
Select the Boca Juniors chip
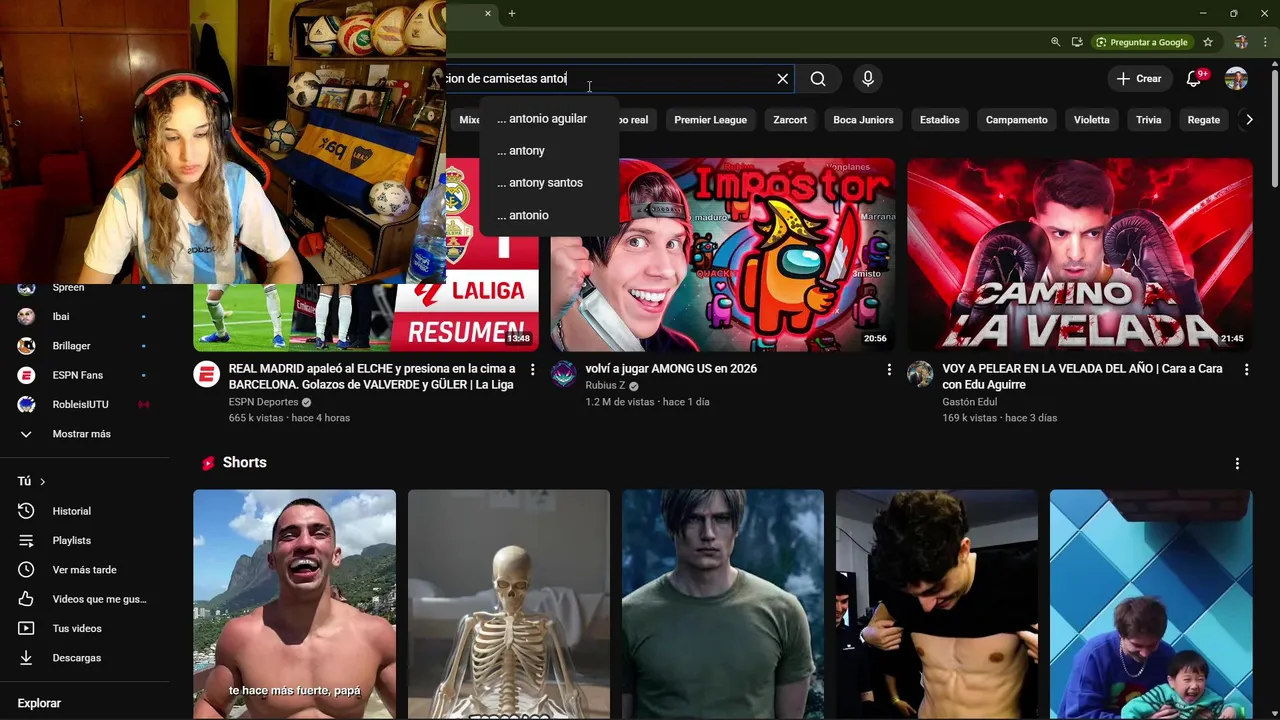pos(863,120)
